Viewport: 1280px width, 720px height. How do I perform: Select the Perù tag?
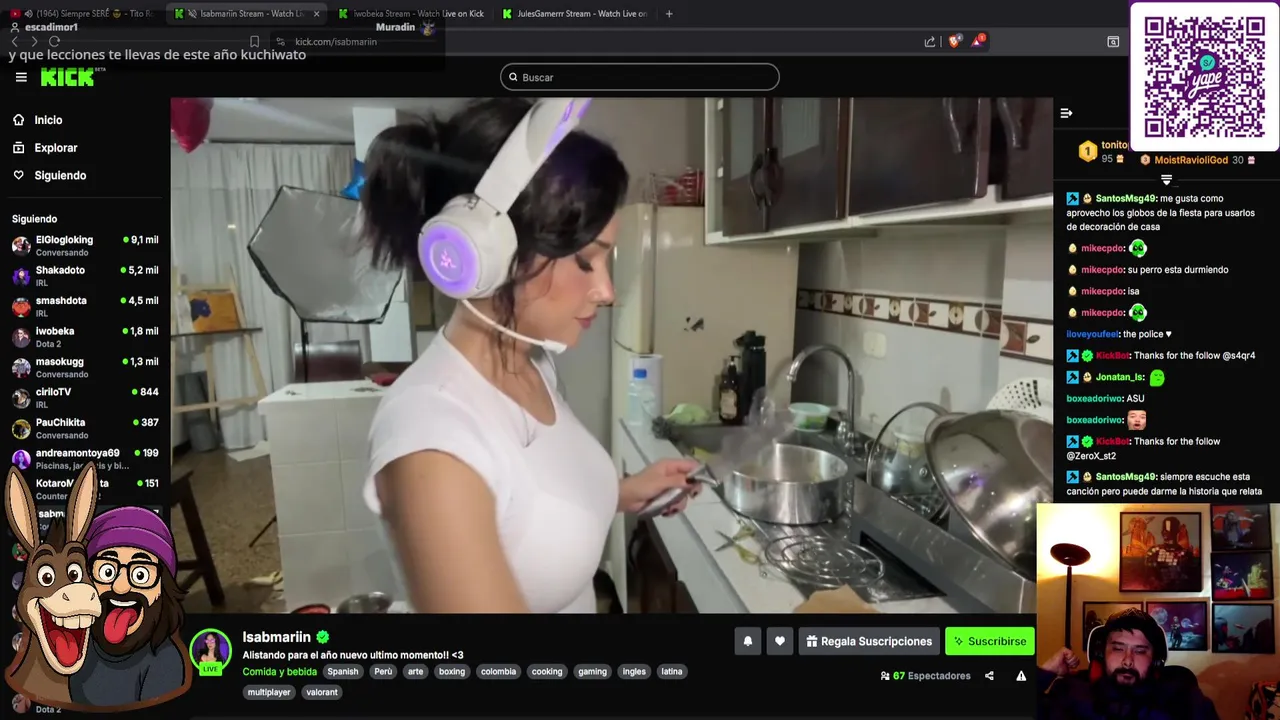click(383, 672)
